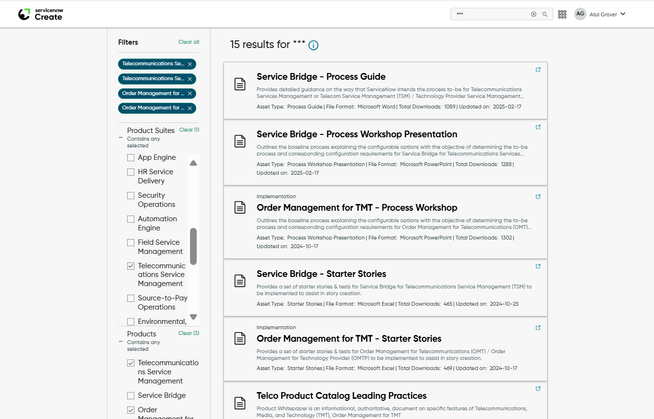This screenshot has height=419, width=654.
Task: Open Order Management Process Workshop external link icon
Action: 538,196
